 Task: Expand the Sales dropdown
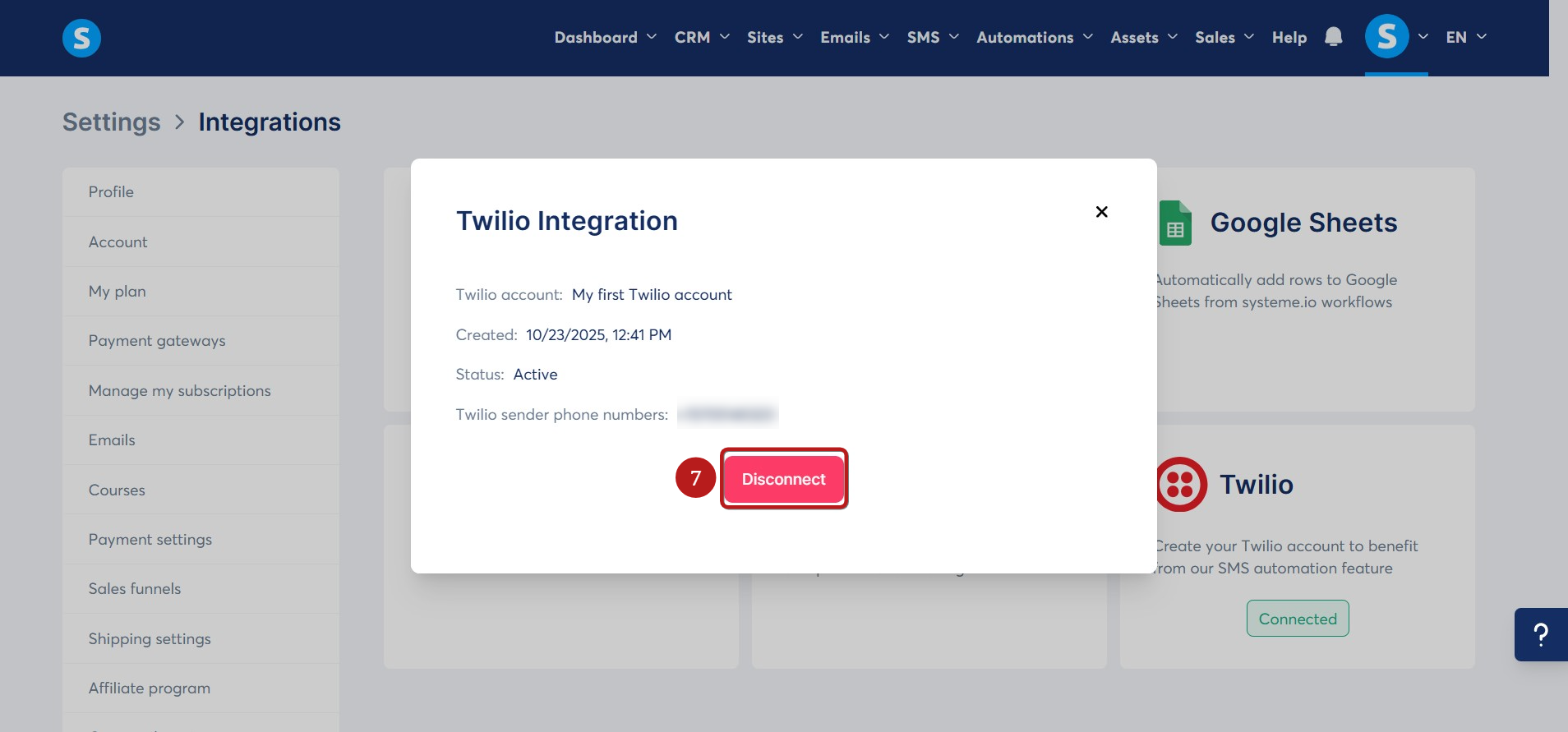point(1224,37)
